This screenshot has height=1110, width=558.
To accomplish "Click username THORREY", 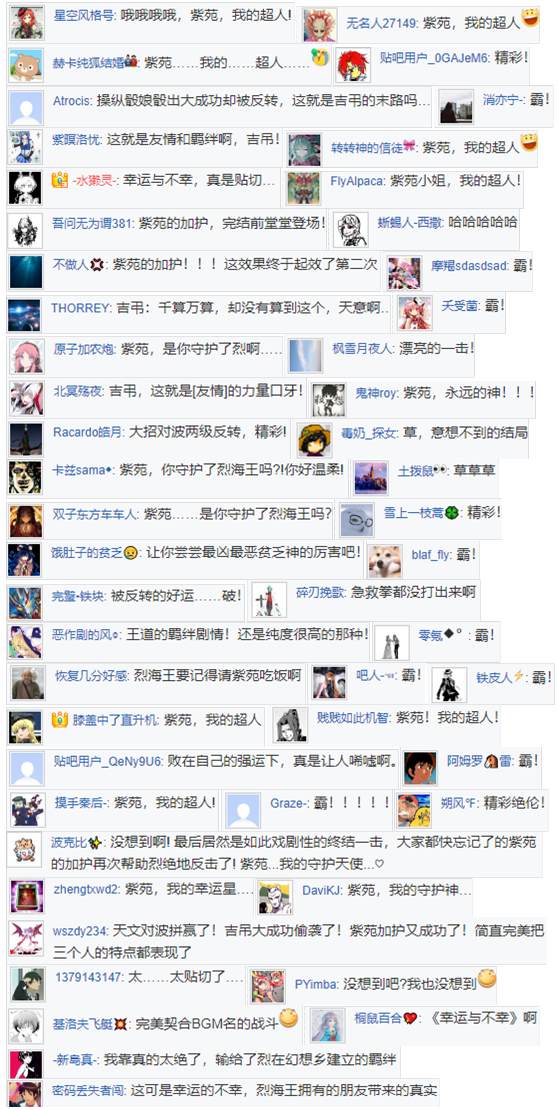I will (x=81, y=307).
